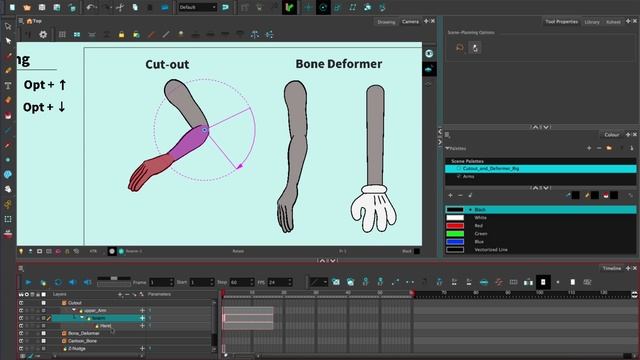The height and width of the screenshot is (360, 640).
Task: Toggle the playback Loop icon
Action: click(x=58, y=282)
